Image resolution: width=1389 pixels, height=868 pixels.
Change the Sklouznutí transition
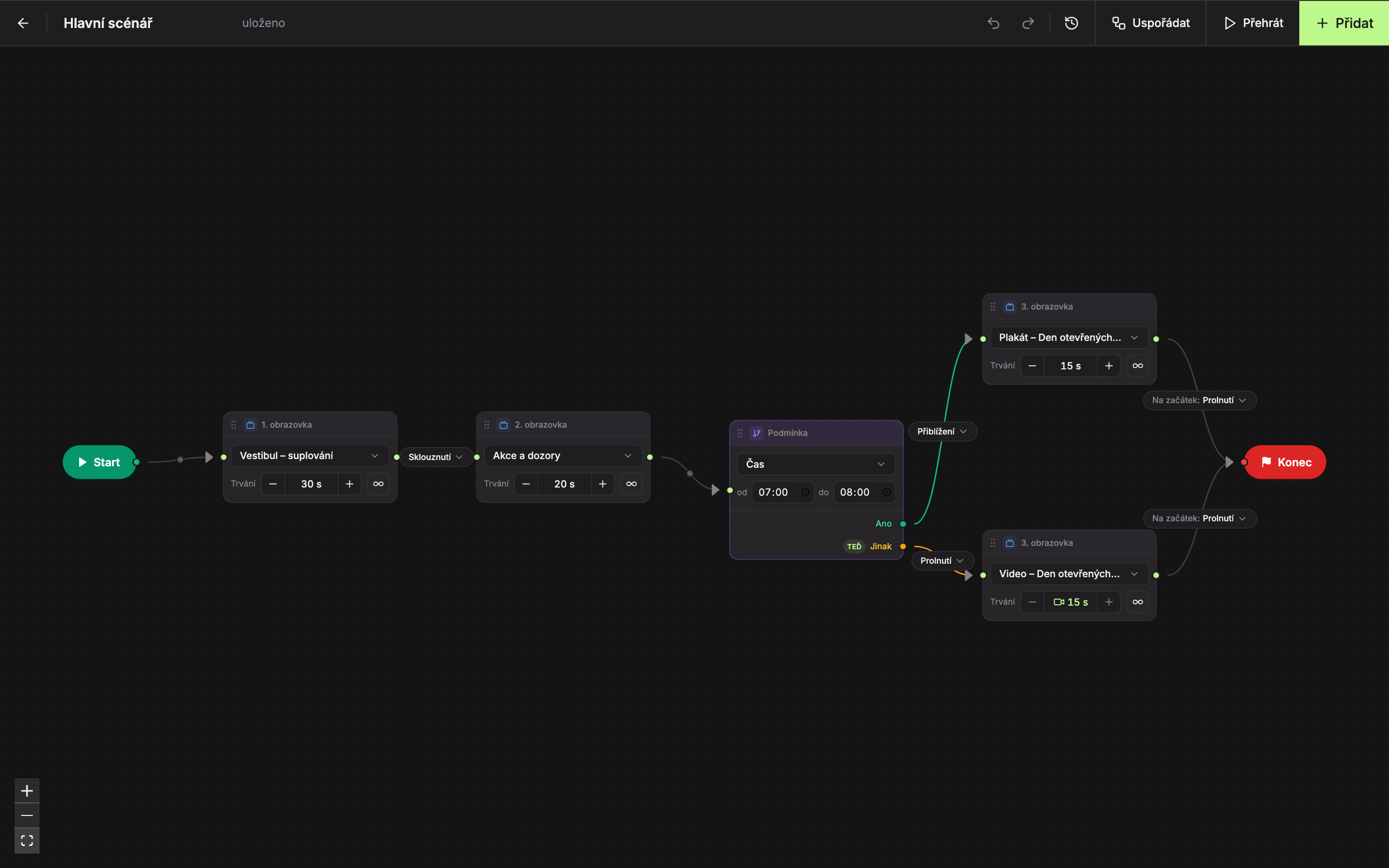click(x=436, y=457)
